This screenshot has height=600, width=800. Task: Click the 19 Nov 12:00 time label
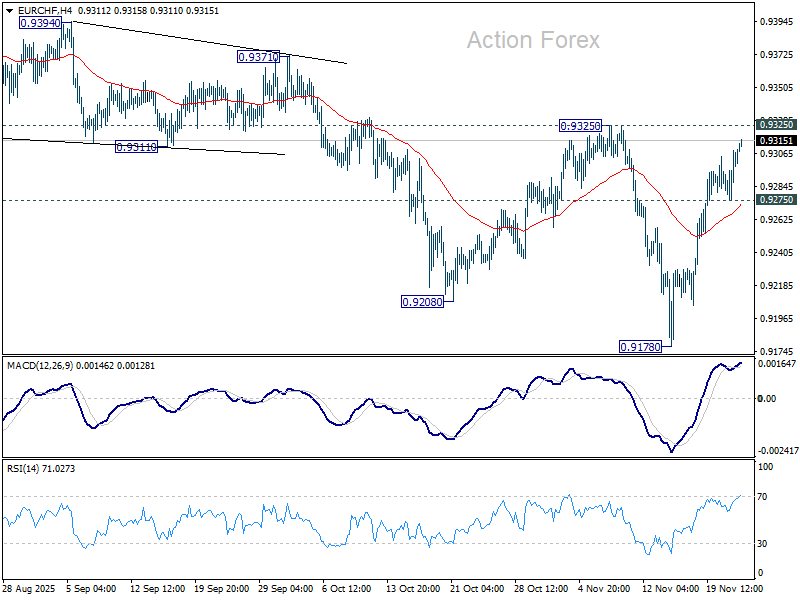tap(734, 588)
